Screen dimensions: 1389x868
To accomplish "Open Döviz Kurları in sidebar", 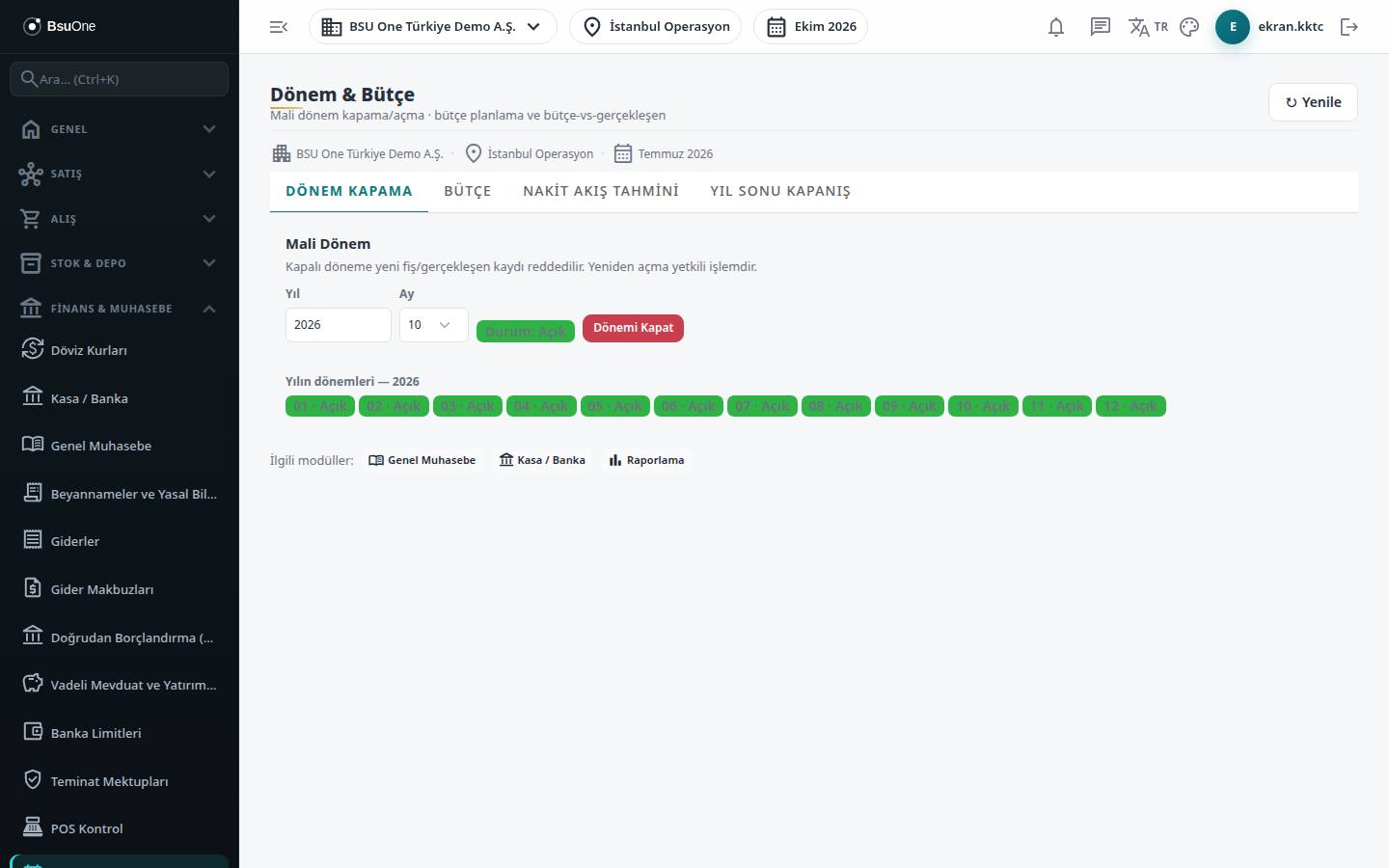I will [x=120, y=350].
